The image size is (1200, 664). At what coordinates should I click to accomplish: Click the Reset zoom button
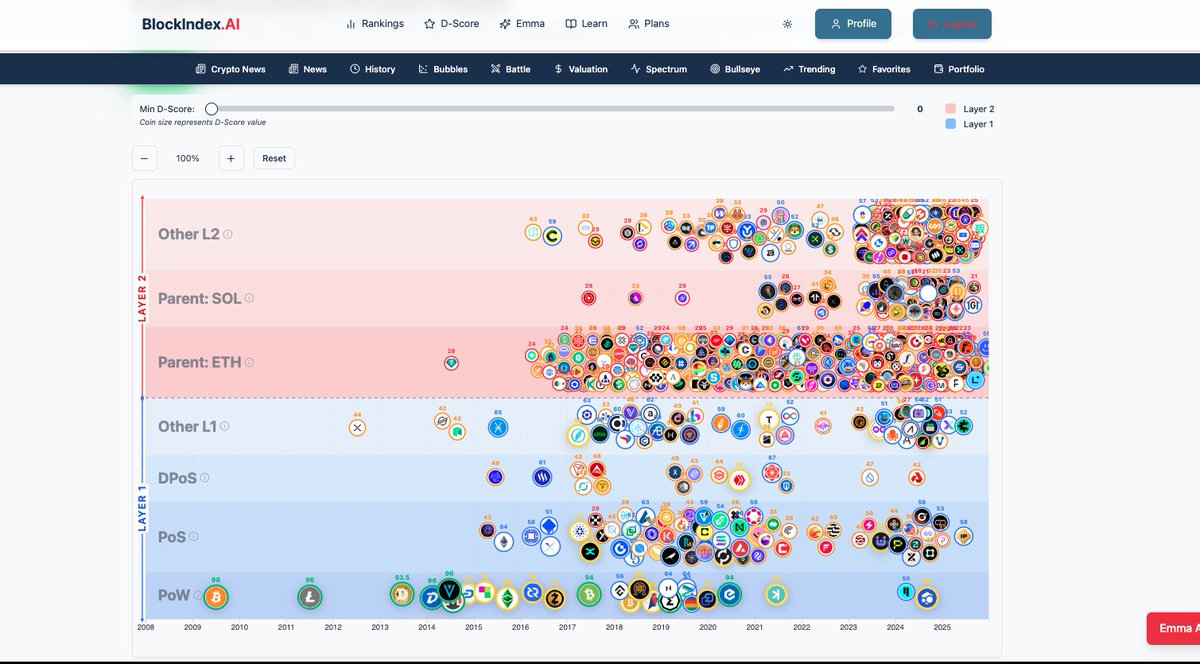274,158
